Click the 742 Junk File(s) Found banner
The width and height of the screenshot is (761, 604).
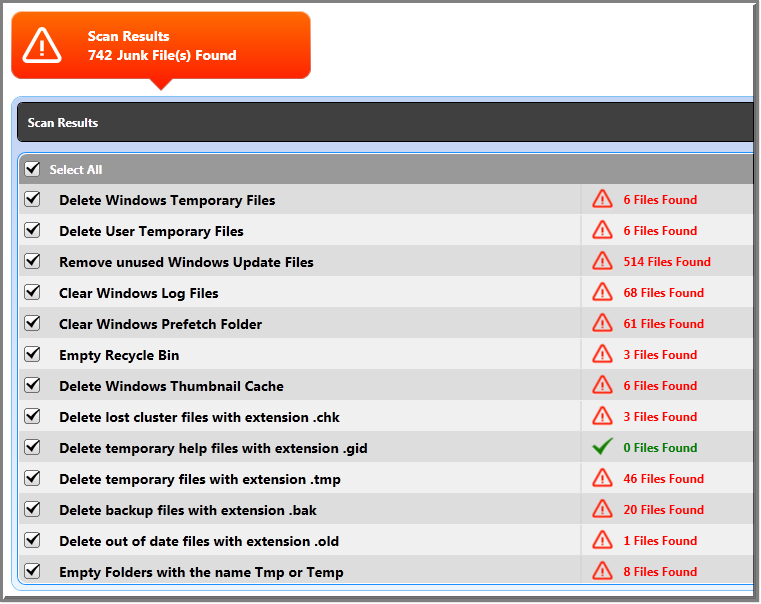tap(162, 56)
